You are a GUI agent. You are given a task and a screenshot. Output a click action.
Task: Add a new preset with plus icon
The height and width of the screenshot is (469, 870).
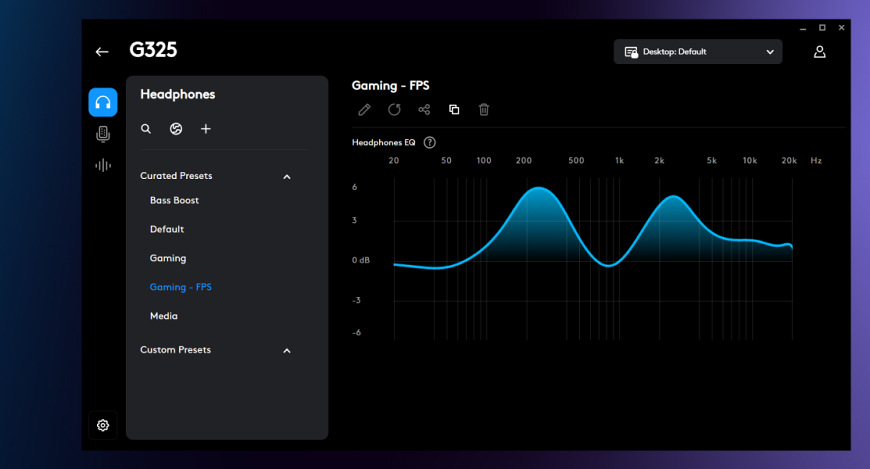coord(206,129)
